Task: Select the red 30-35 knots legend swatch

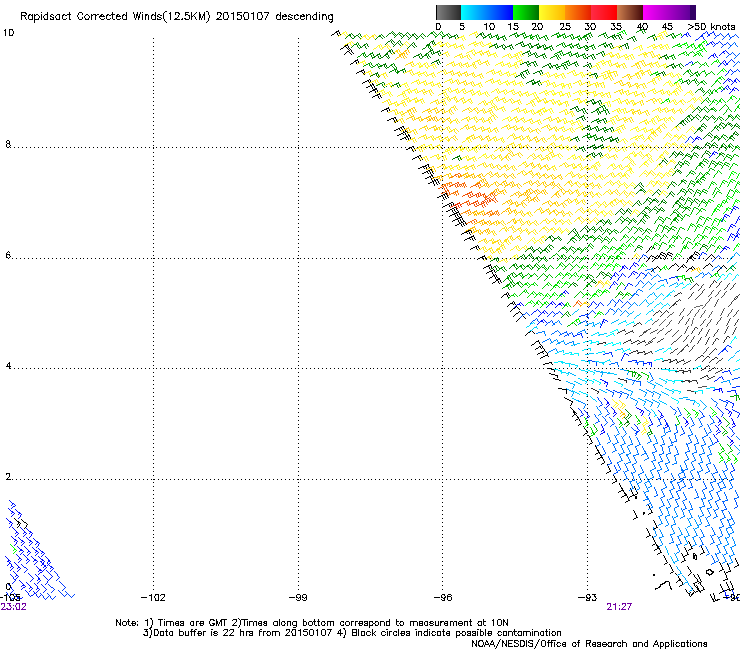Action: (604, 12)
